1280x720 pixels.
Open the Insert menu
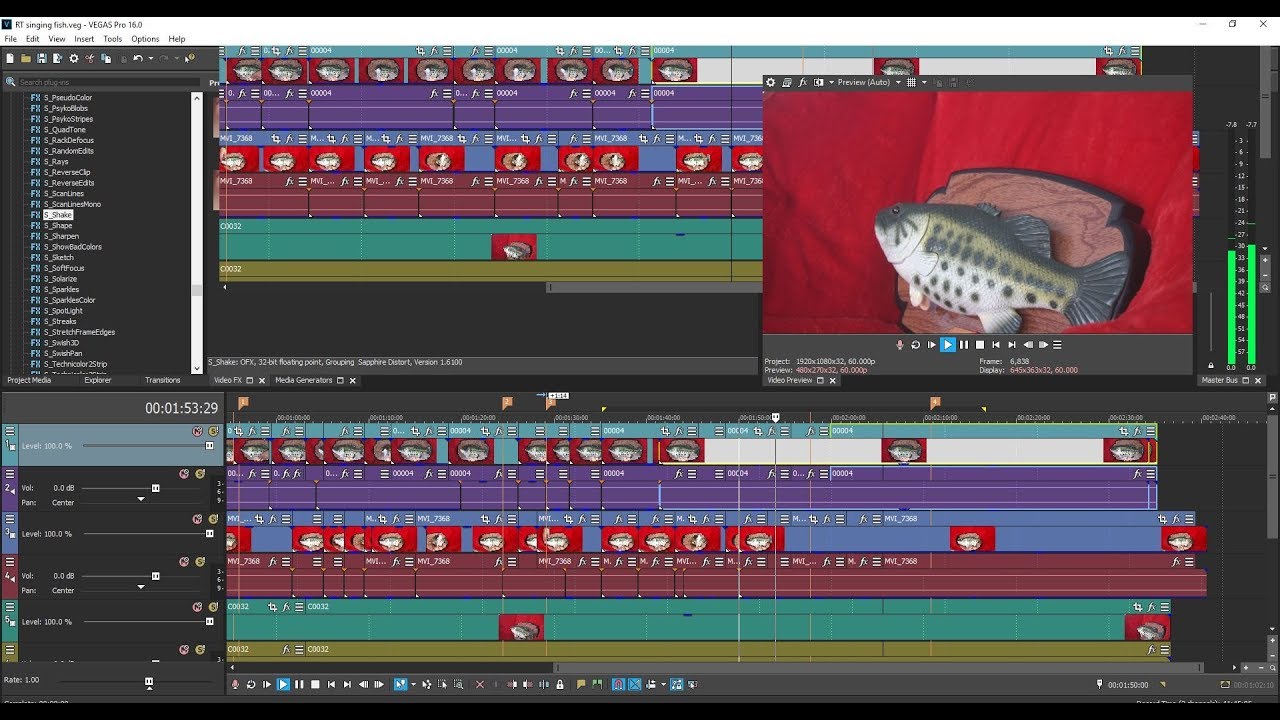click(84, 39)
